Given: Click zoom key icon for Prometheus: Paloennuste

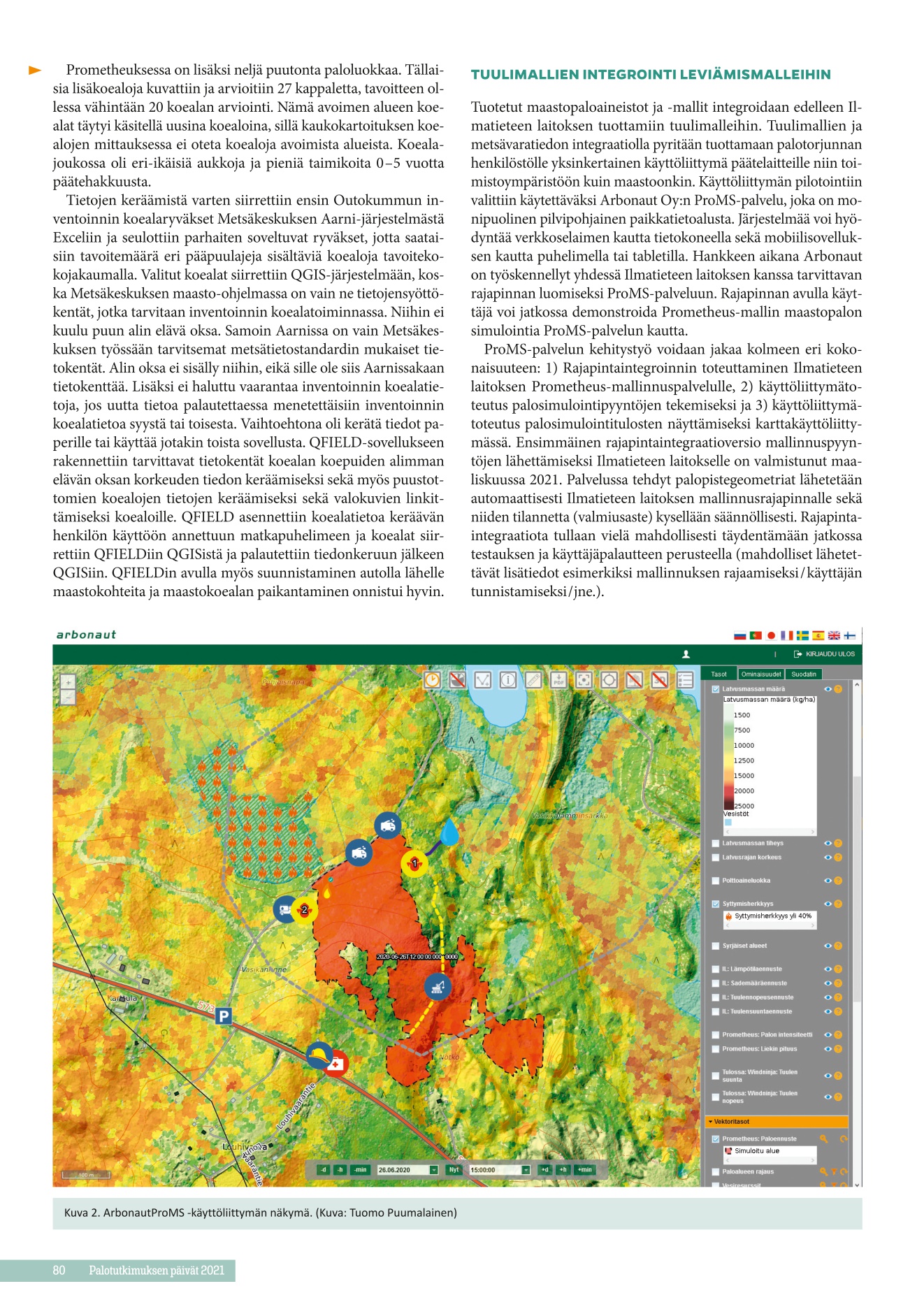Looking at the screenshot, I should (824, 1139).
